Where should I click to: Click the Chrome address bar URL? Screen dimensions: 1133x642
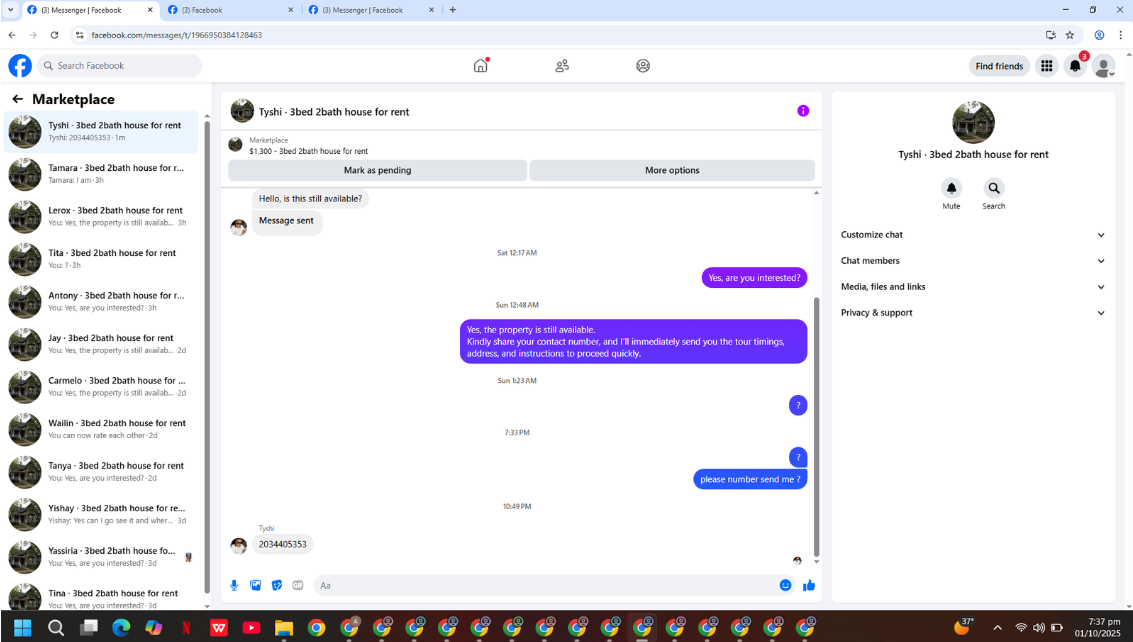176,35
